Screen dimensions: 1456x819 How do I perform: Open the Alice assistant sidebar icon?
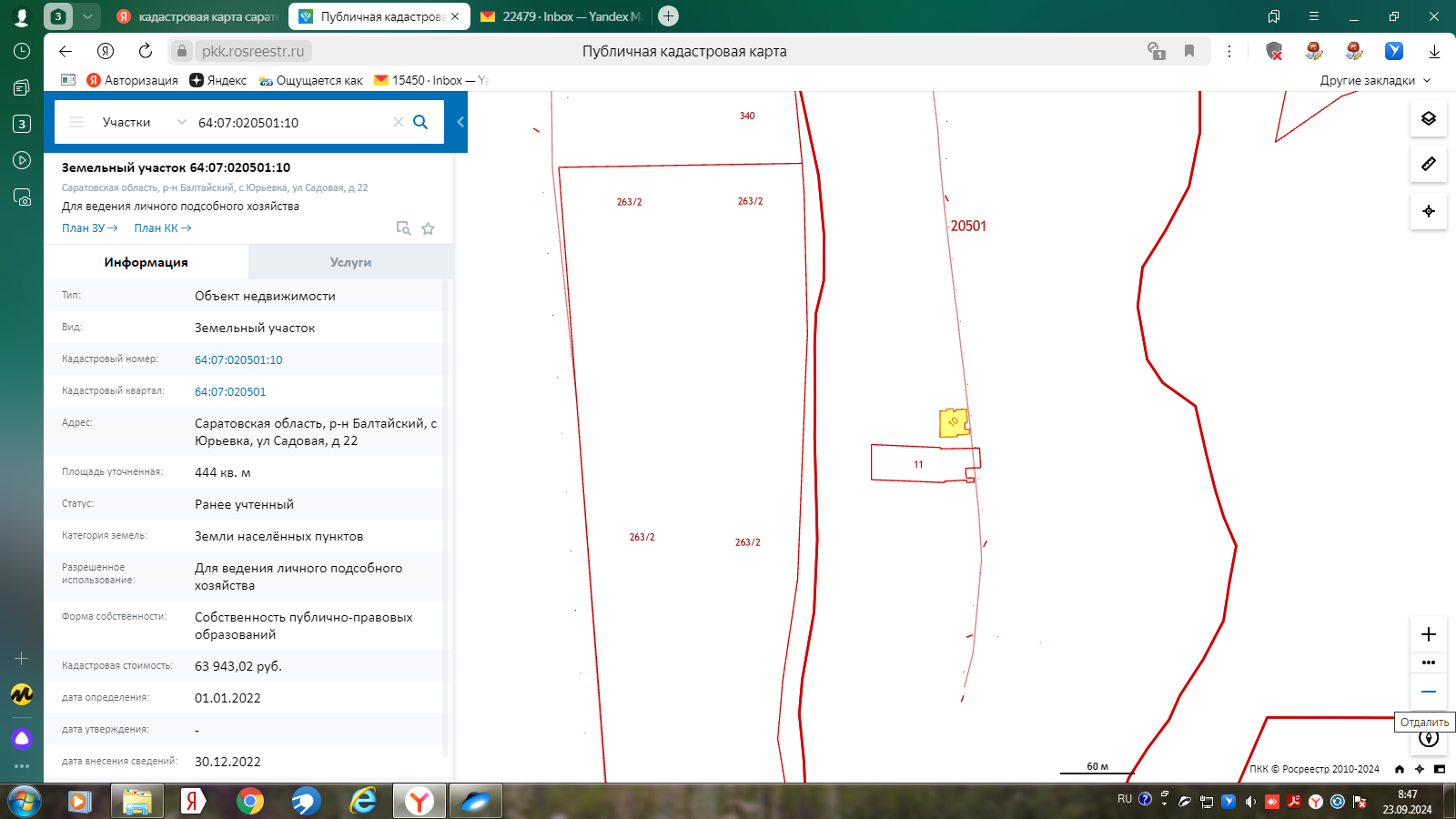click(22, 738)
